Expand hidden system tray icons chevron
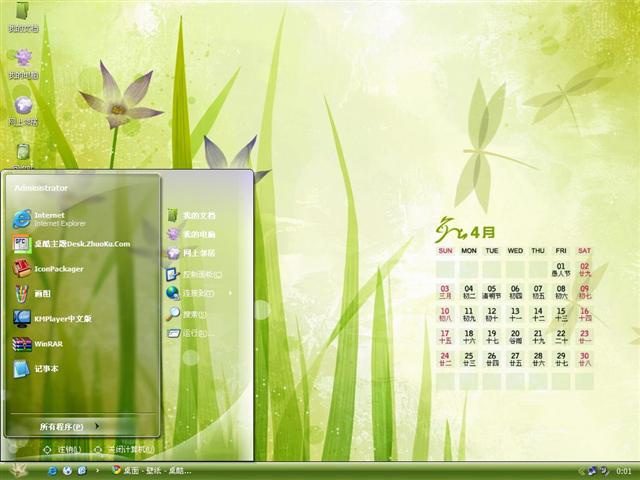 coord(582,471)
